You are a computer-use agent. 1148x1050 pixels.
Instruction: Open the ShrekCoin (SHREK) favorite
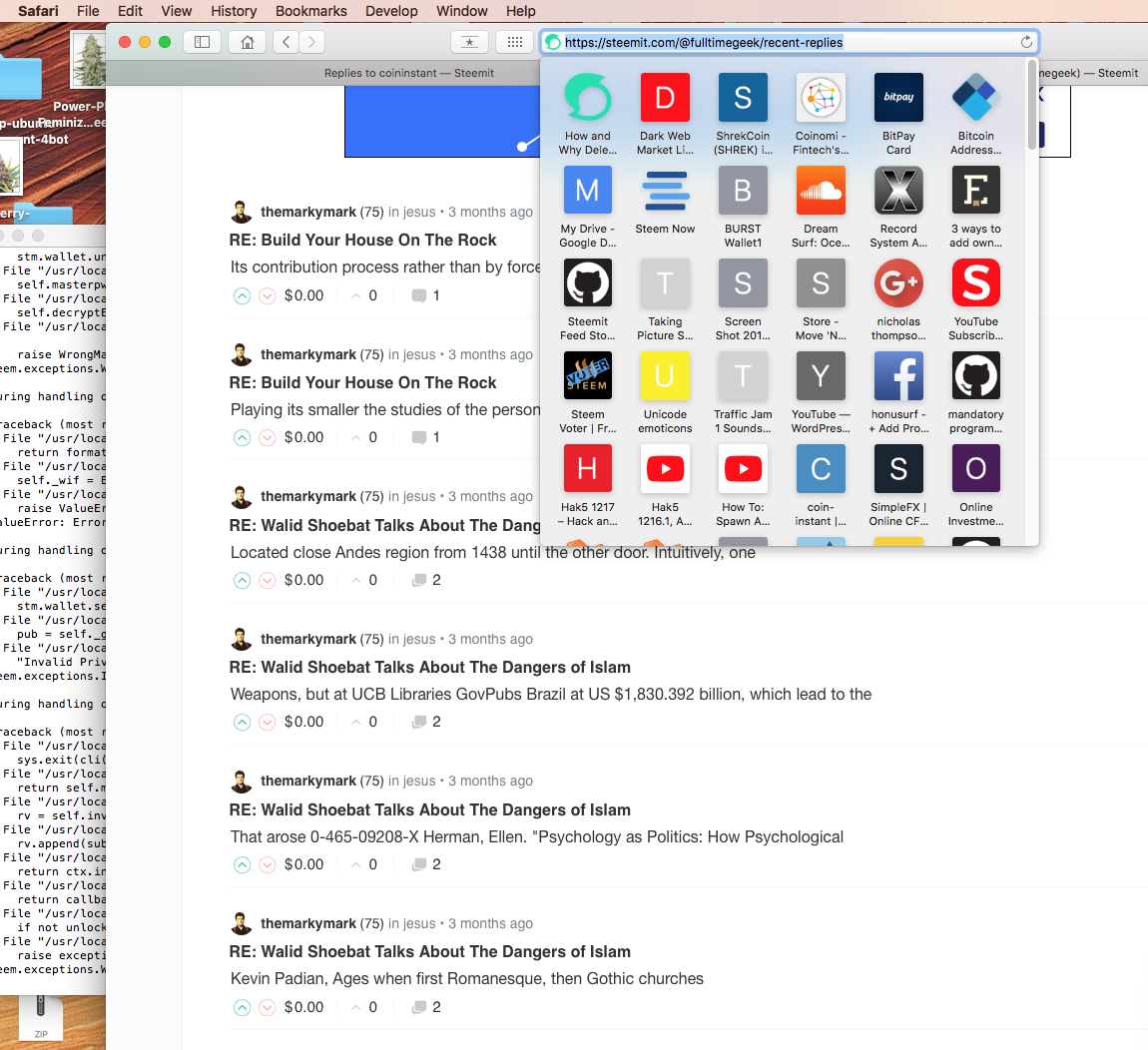click(743, 114)
